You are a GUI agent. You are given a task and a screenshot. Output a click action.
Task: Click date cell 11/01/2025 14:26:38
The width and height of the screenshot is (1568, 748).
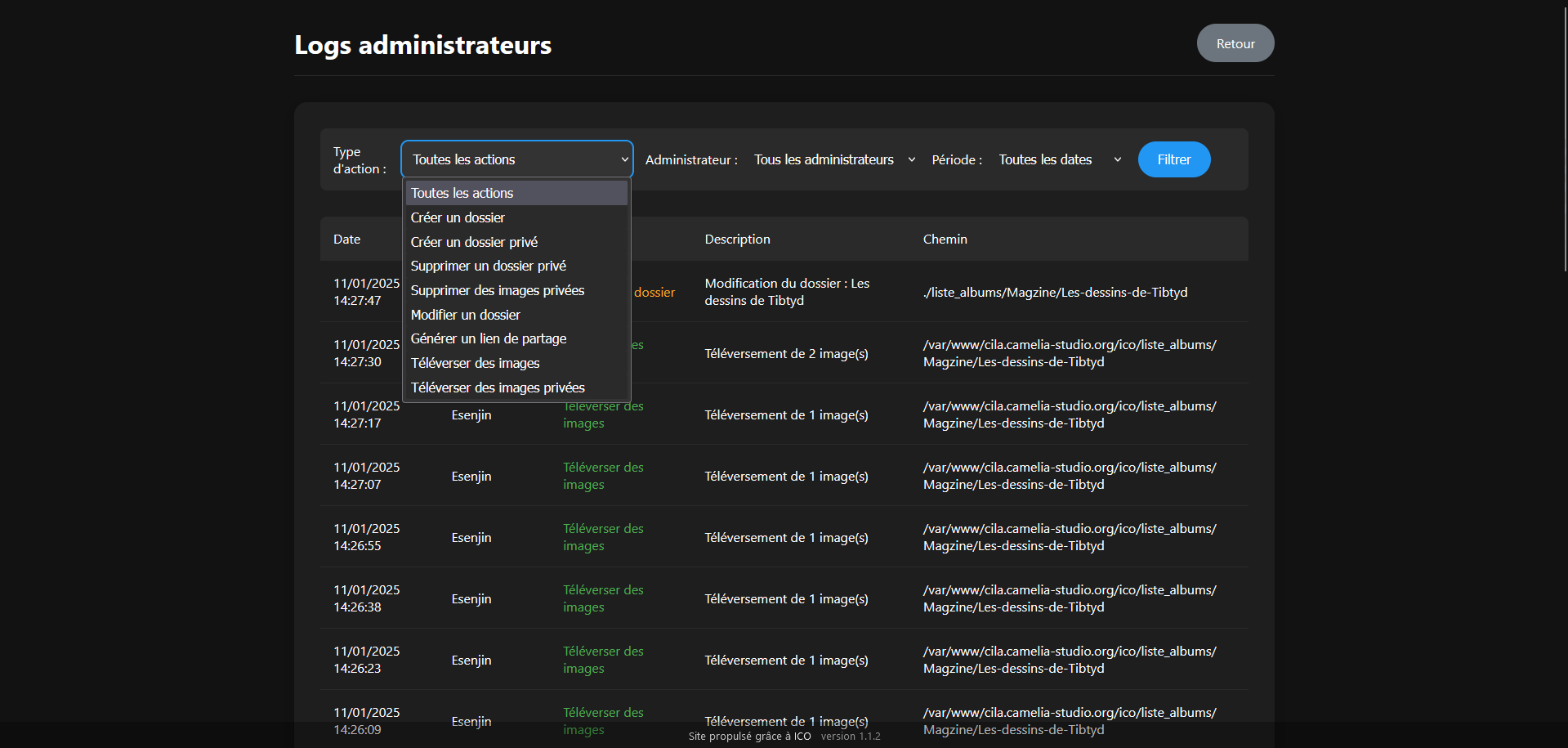[x=366, y=598]
